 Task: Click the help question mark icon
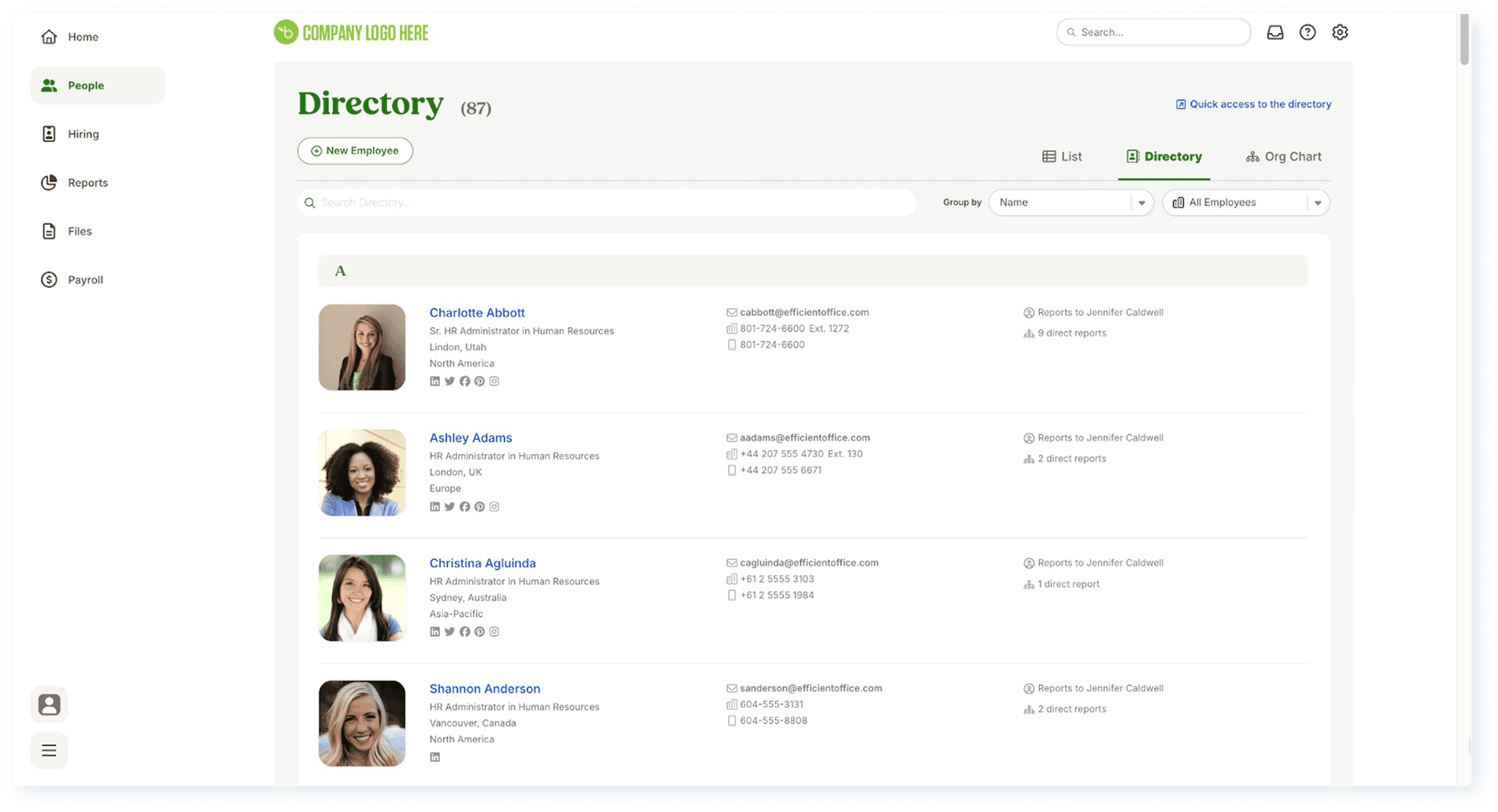pos(1308,32)
